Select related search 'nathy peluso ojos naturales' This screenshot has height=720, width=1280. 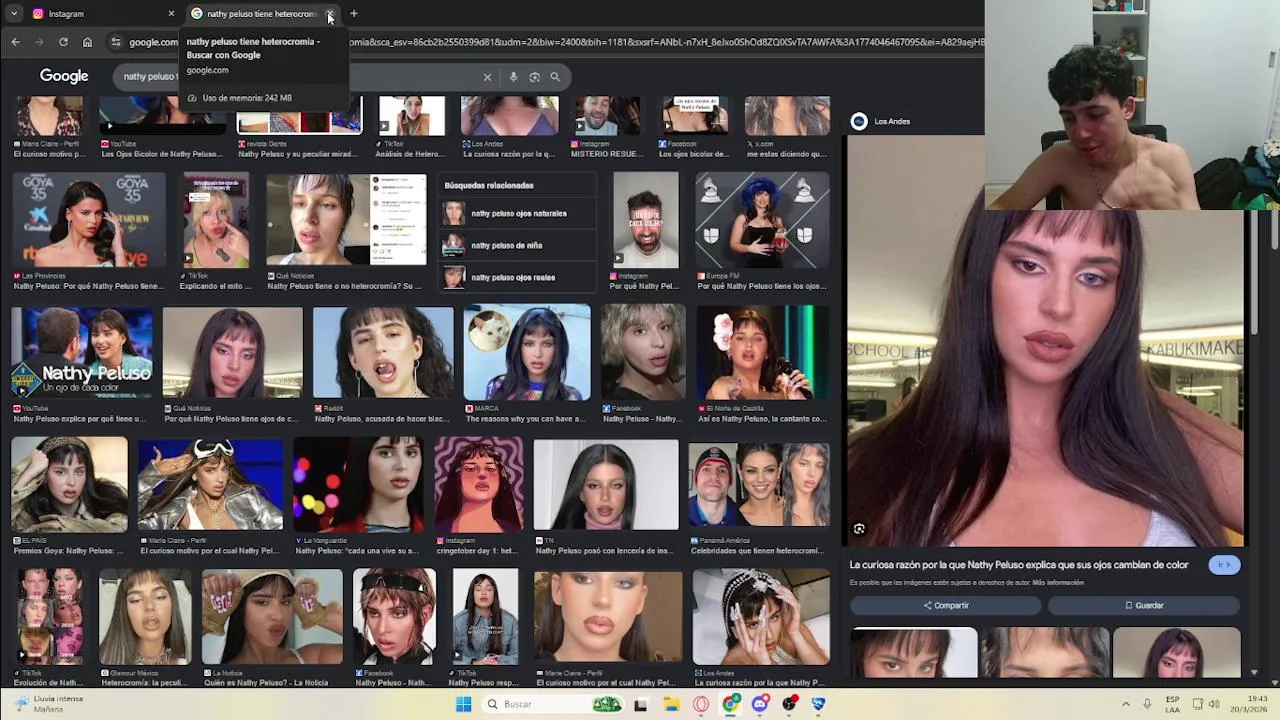tap(518, 213)
